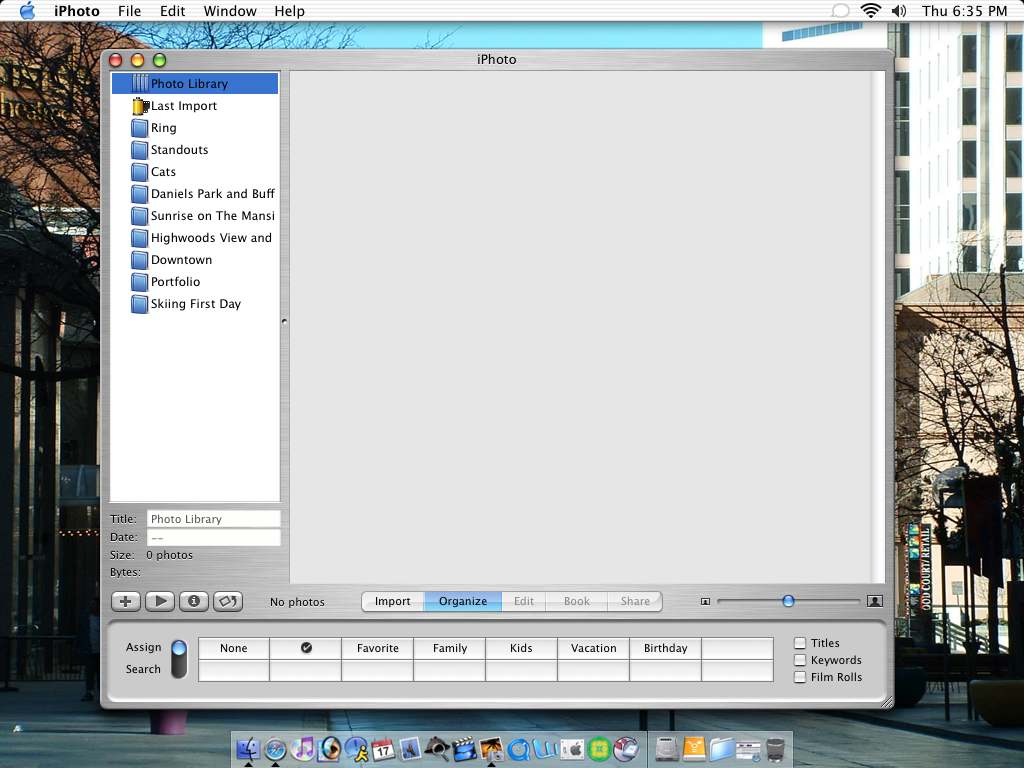The width and height of the screenshot is (1024, 768).
Task: Open iMovie clapperboard in the Dock
Action: [x=464, y=748]
